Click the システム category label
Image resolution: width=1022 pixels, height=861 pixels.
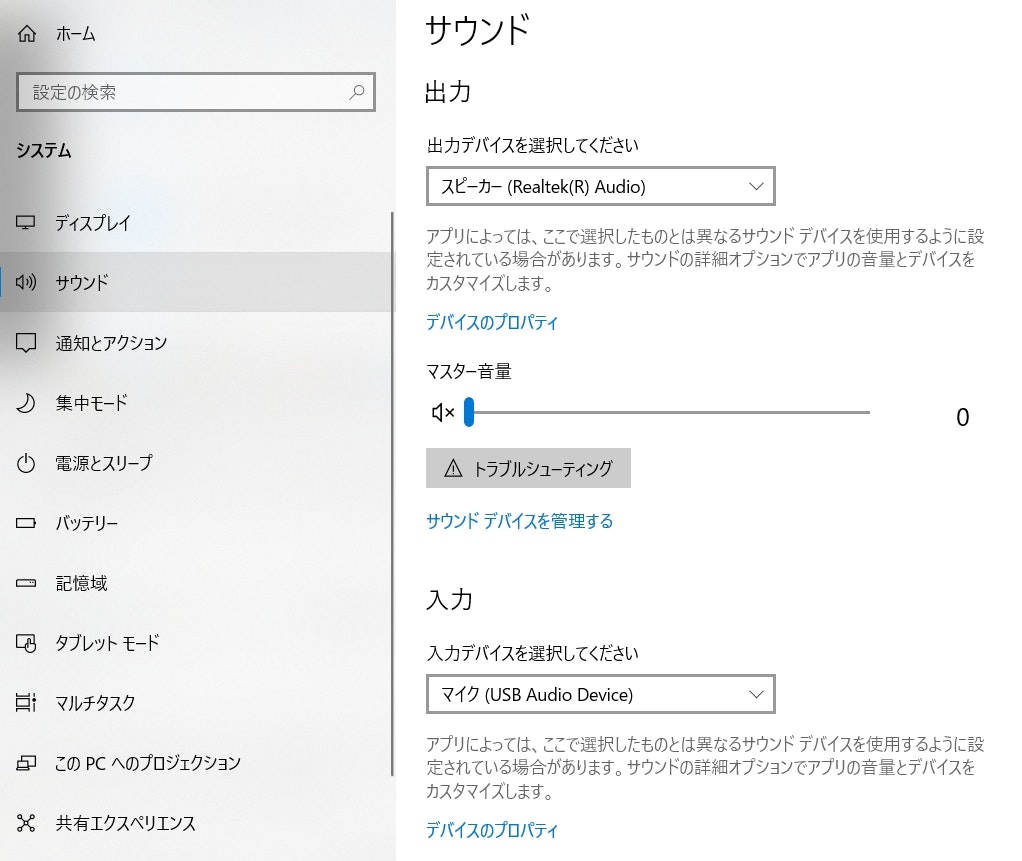44,151
